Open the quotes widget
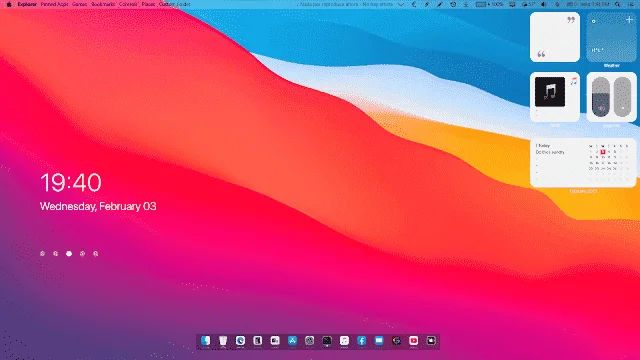 point(555,37)
